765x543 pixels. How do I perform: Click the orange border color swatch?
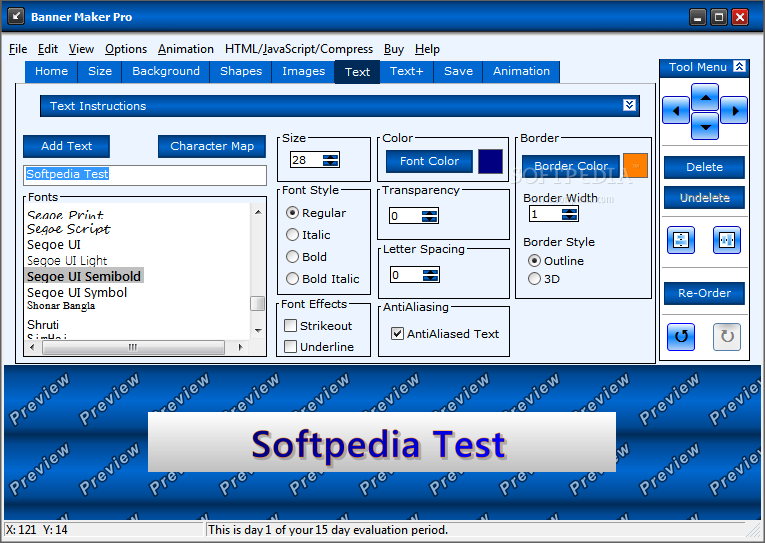click(x=635, y=165)
